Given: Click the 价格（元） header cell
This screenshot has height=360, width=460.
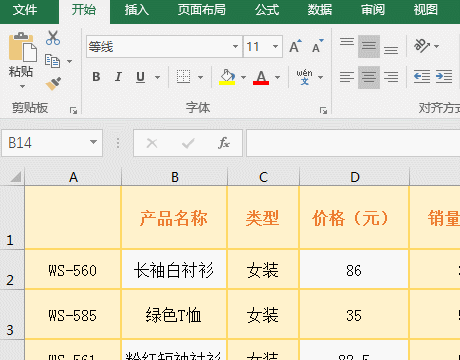Looking at the screenshot, I should tap(354, 217).
